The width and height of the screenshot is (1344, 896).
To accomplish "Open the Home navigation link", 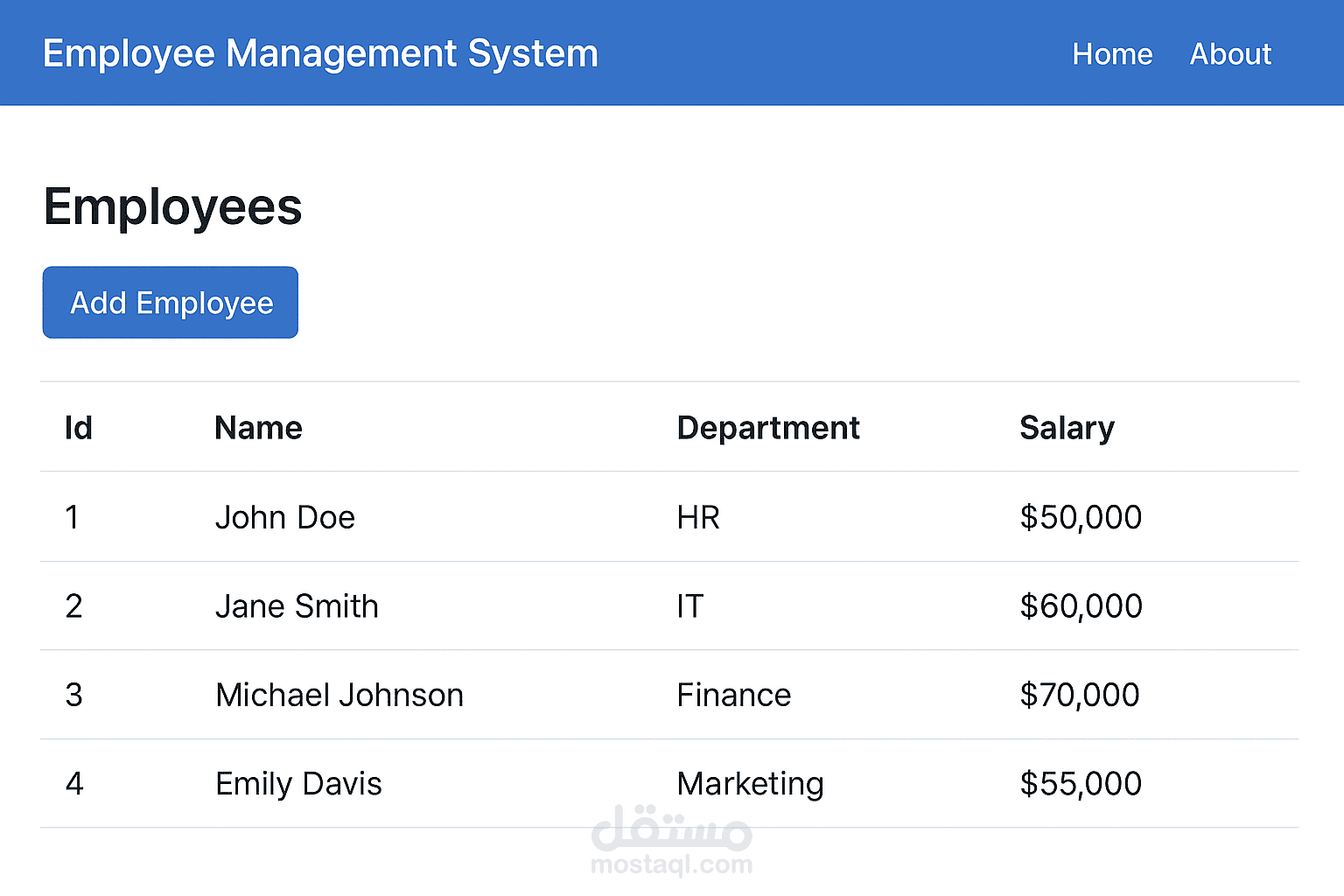I will pos(1112,54).
